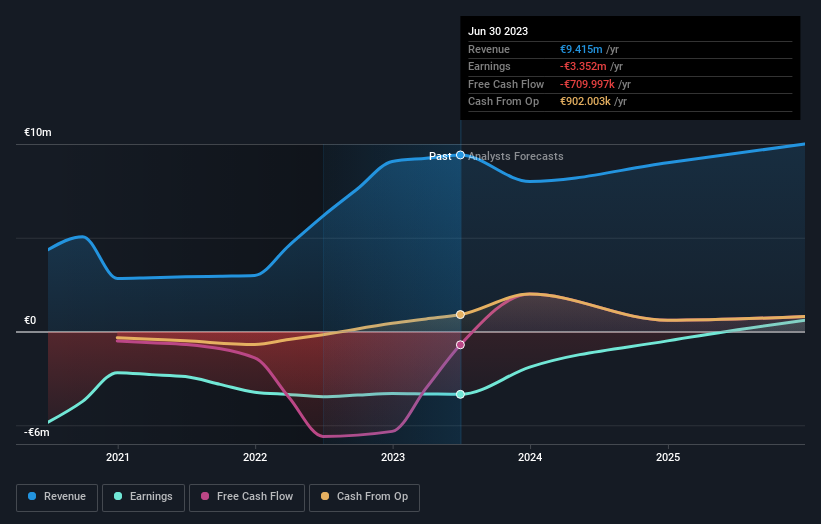Click the €902.003k cash from op value
821x524 pixels.
(585, 102)
